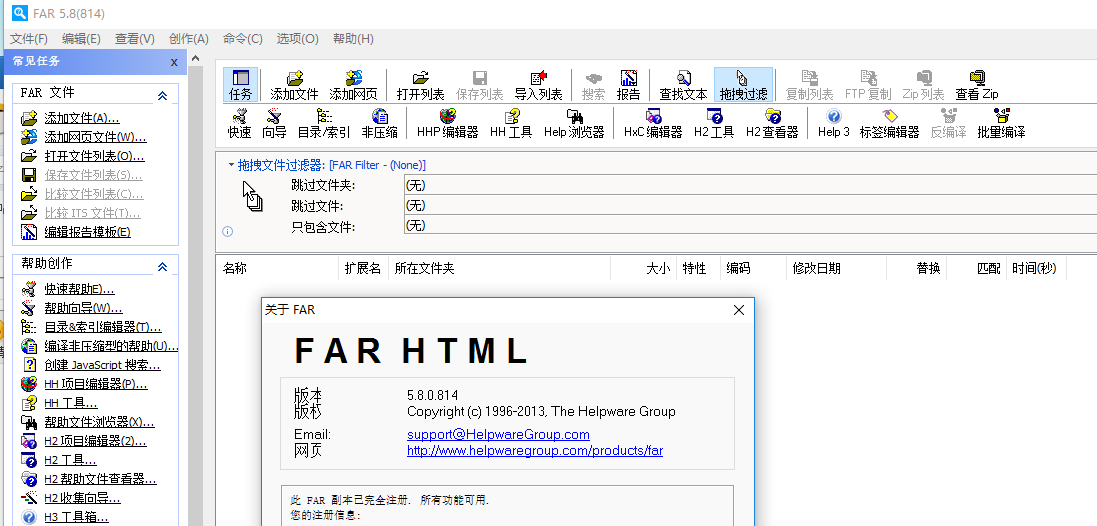Open 编辑(E) menu

coord(81,38)
